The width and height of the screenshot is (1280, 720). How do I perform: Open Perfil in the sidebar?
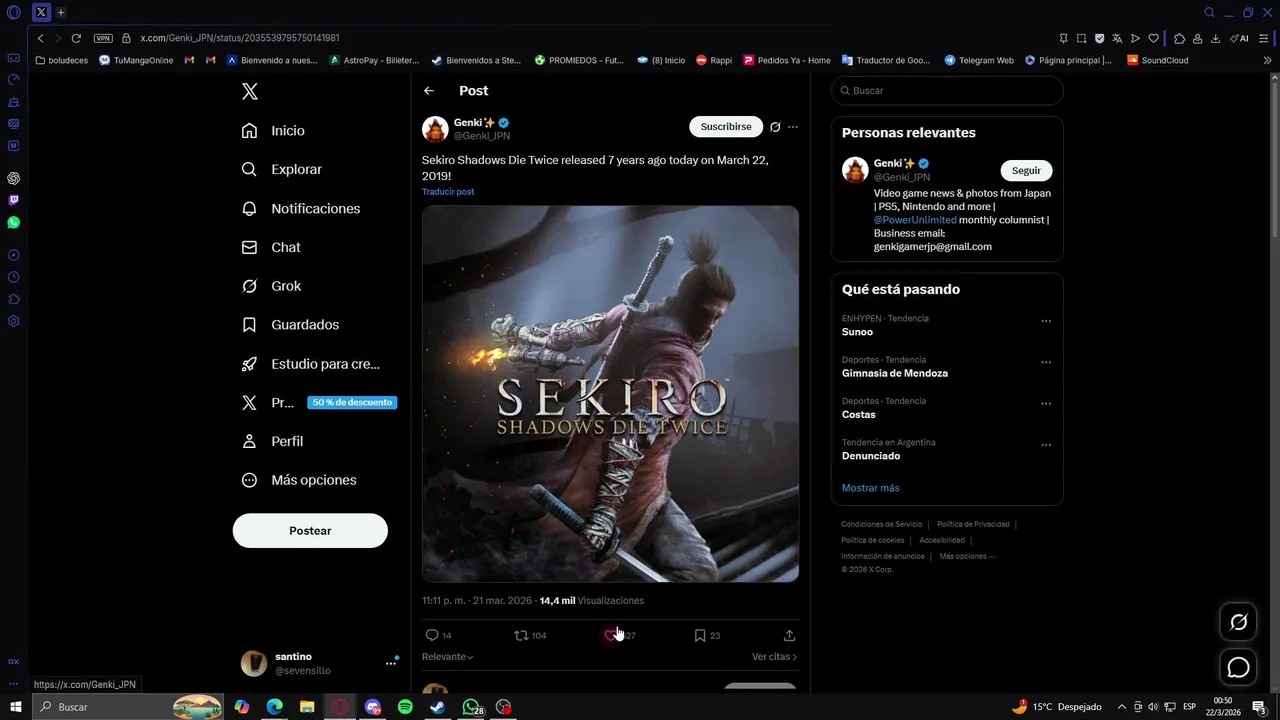272,441
